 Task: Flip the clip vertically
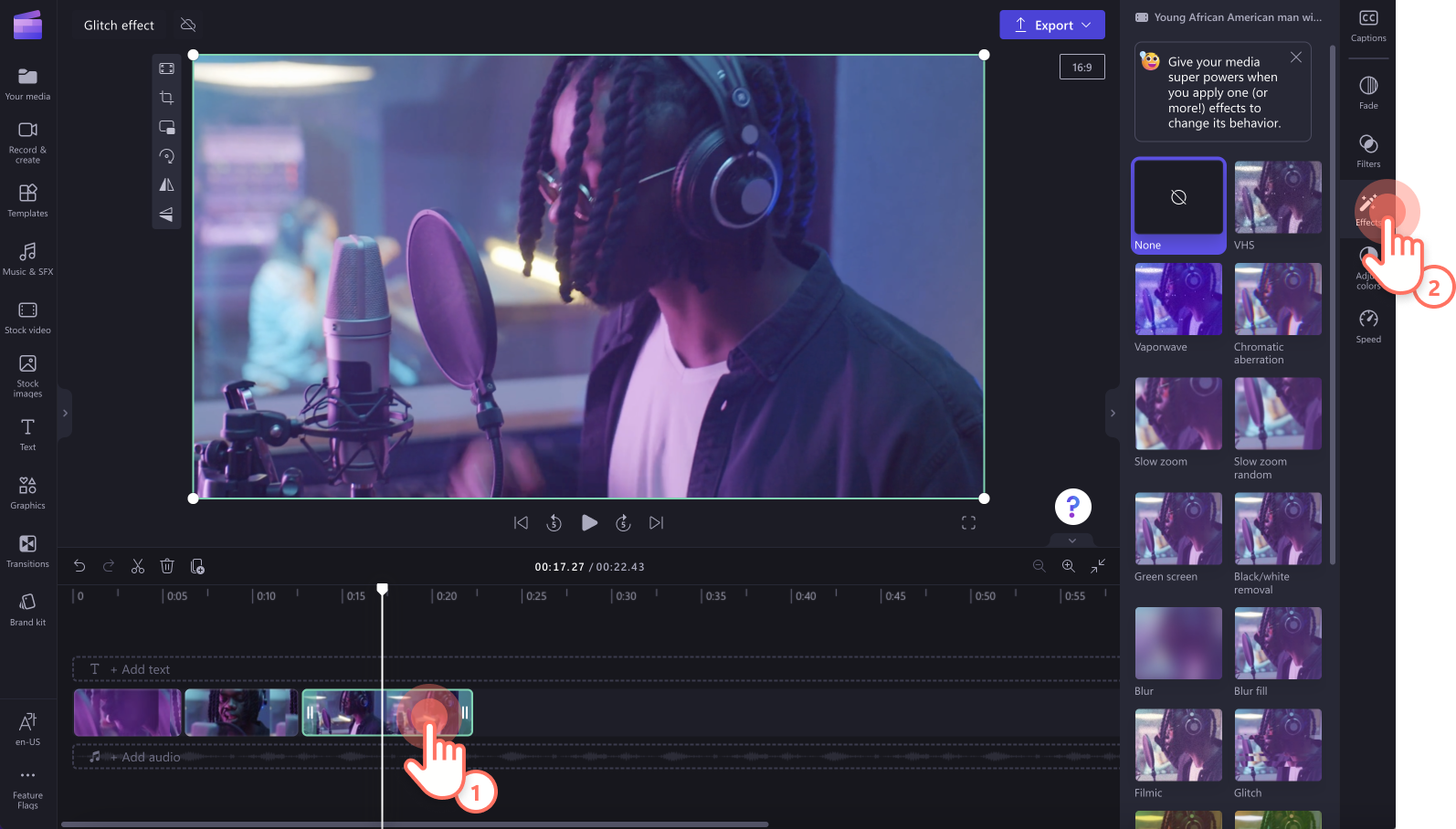166,214
